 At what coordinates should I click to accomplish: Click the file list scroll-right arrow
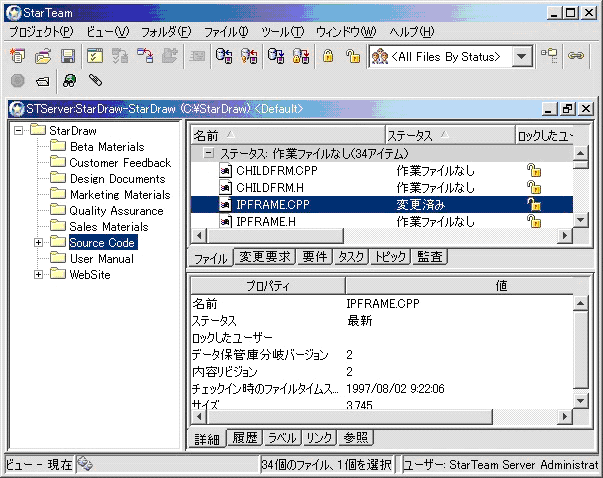point(565,235)
